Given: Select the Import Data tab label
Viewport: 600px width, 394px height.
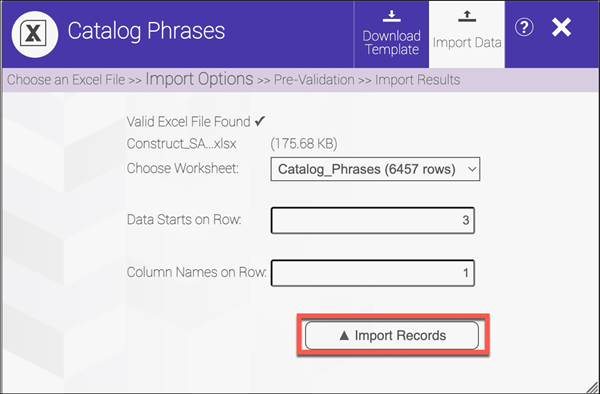Looking at the screenshot, I should (x=467, y=42).
